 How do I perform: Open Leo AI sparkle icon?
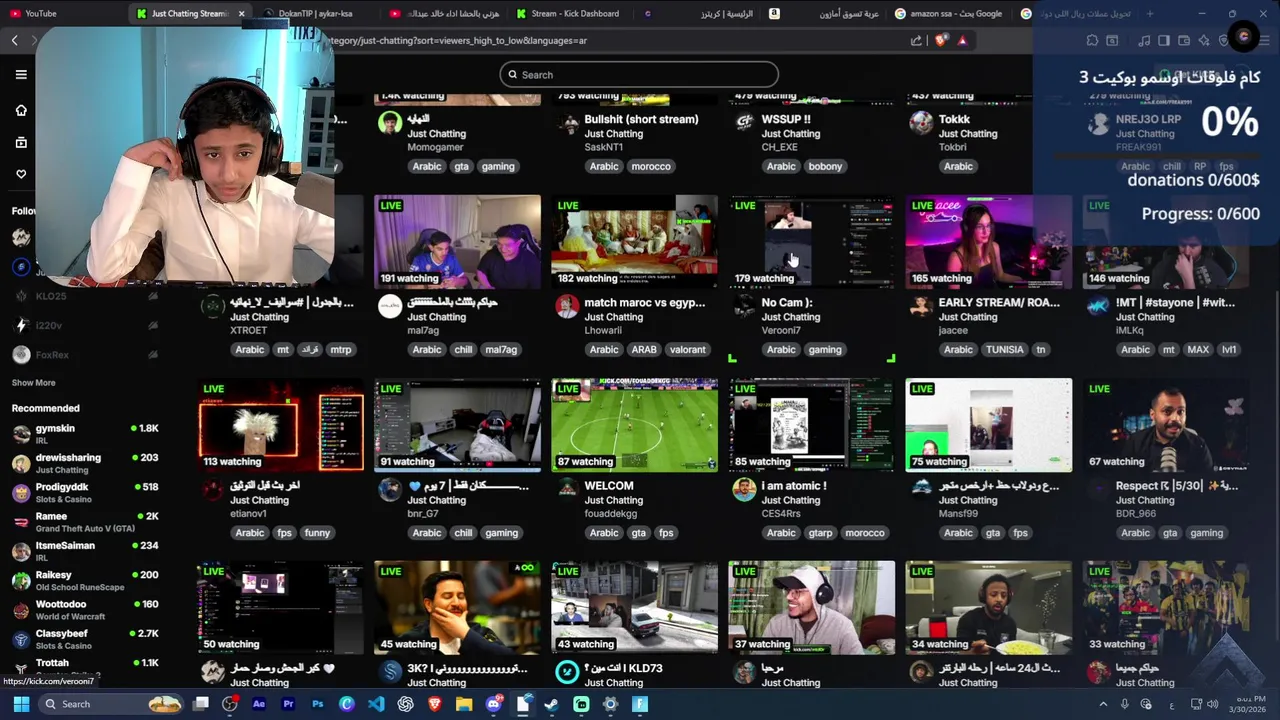(1204, 41)
